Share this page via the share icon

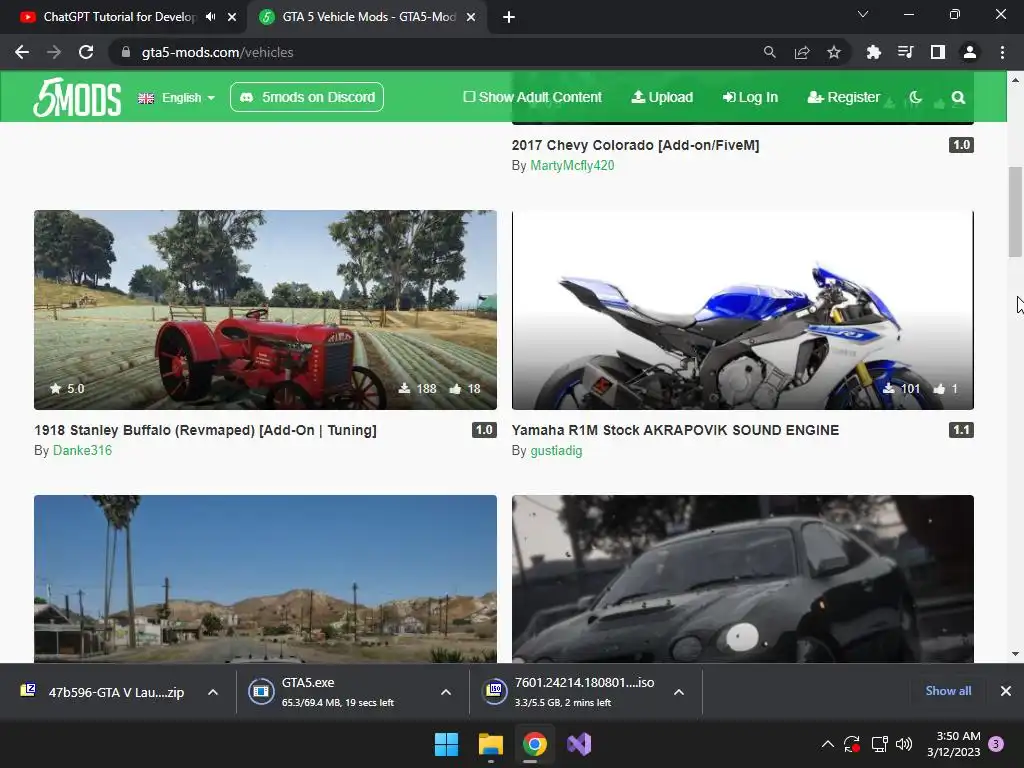(x=802, y=52)
